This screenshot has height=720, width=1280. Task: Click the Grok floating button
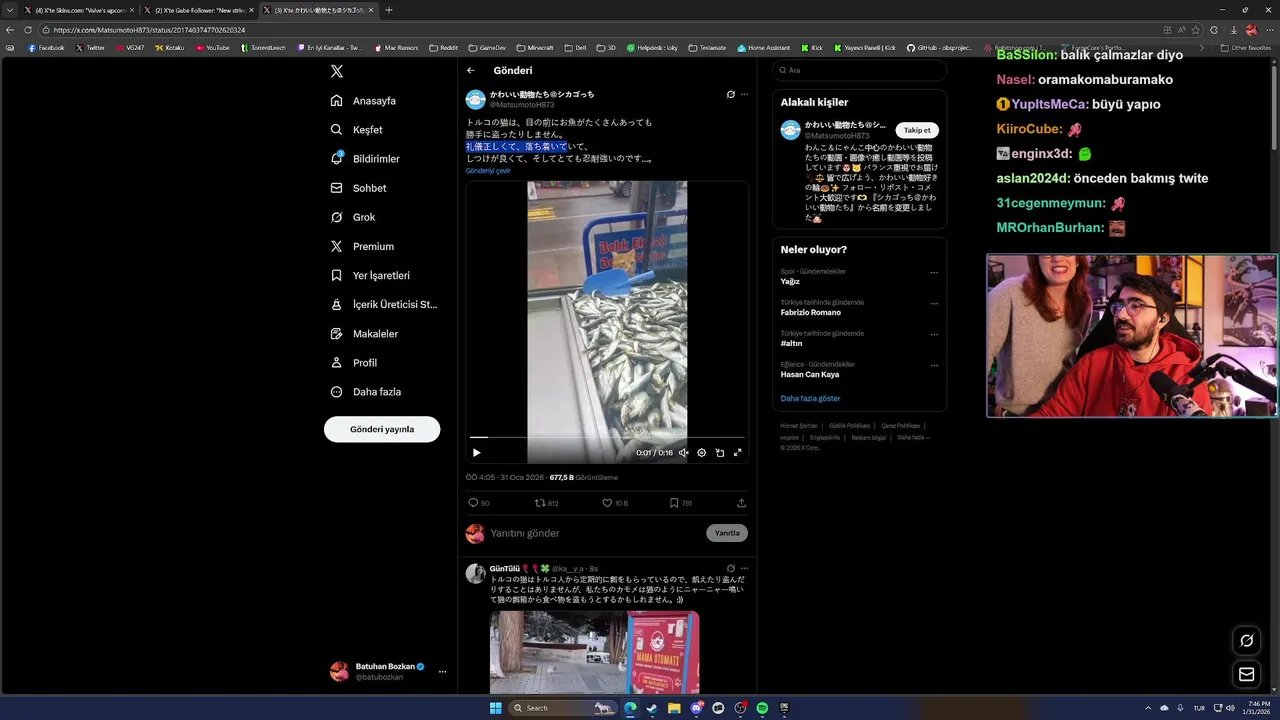[1247, 641]
